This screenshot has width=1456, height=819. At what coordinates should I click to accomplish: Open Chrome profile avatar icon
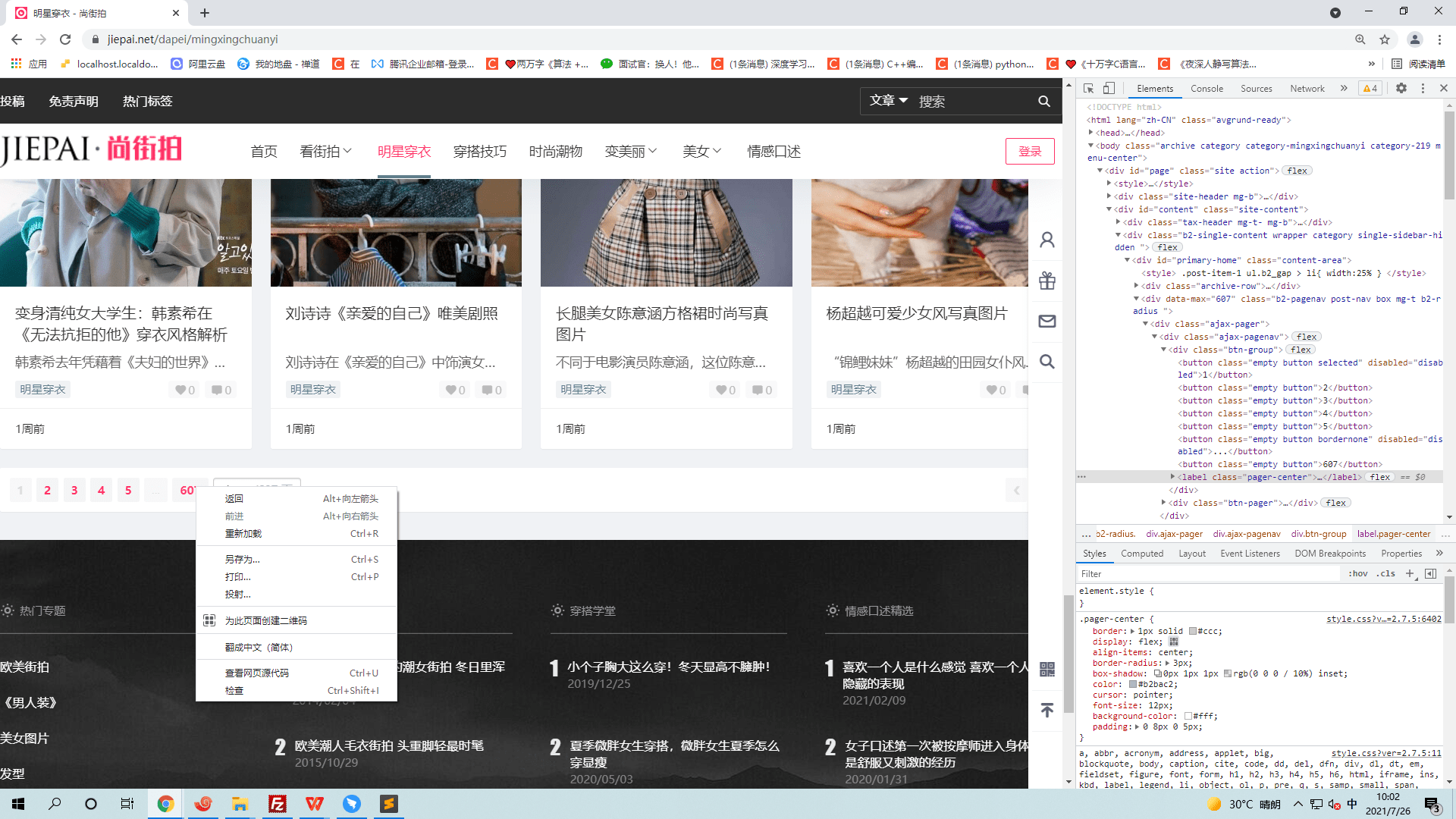pos(1415,39)
